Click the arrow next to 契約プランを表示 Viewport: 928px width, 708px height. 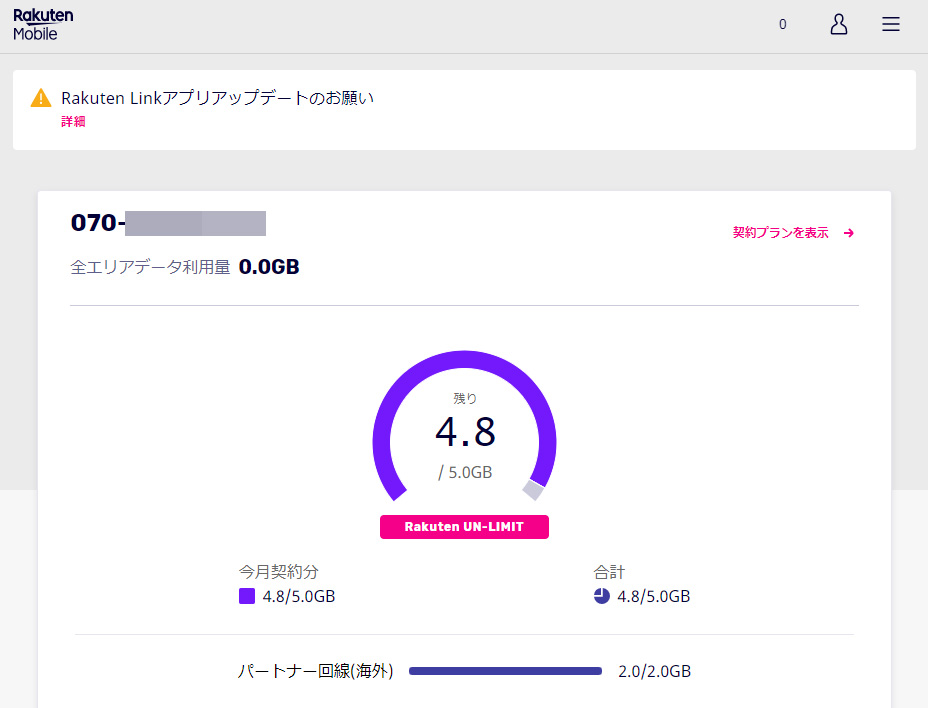(849, 233)
